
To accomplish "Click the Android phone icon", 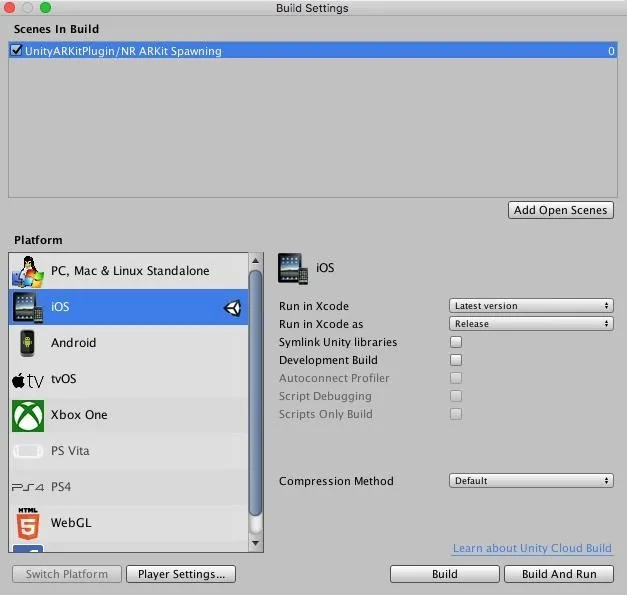I will (x=27, y=343).
